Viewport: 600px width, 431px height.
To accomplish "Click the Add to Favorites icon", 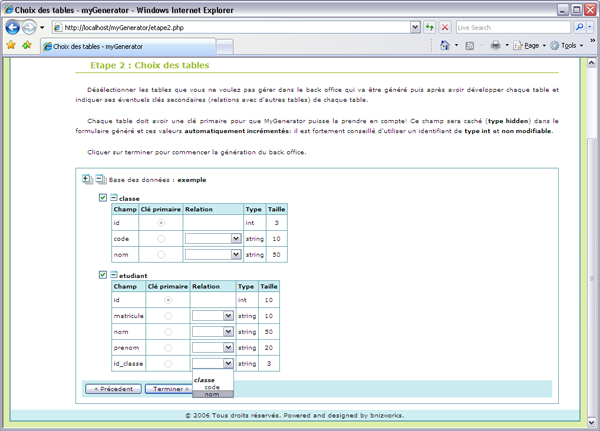I will pos(27,46).
